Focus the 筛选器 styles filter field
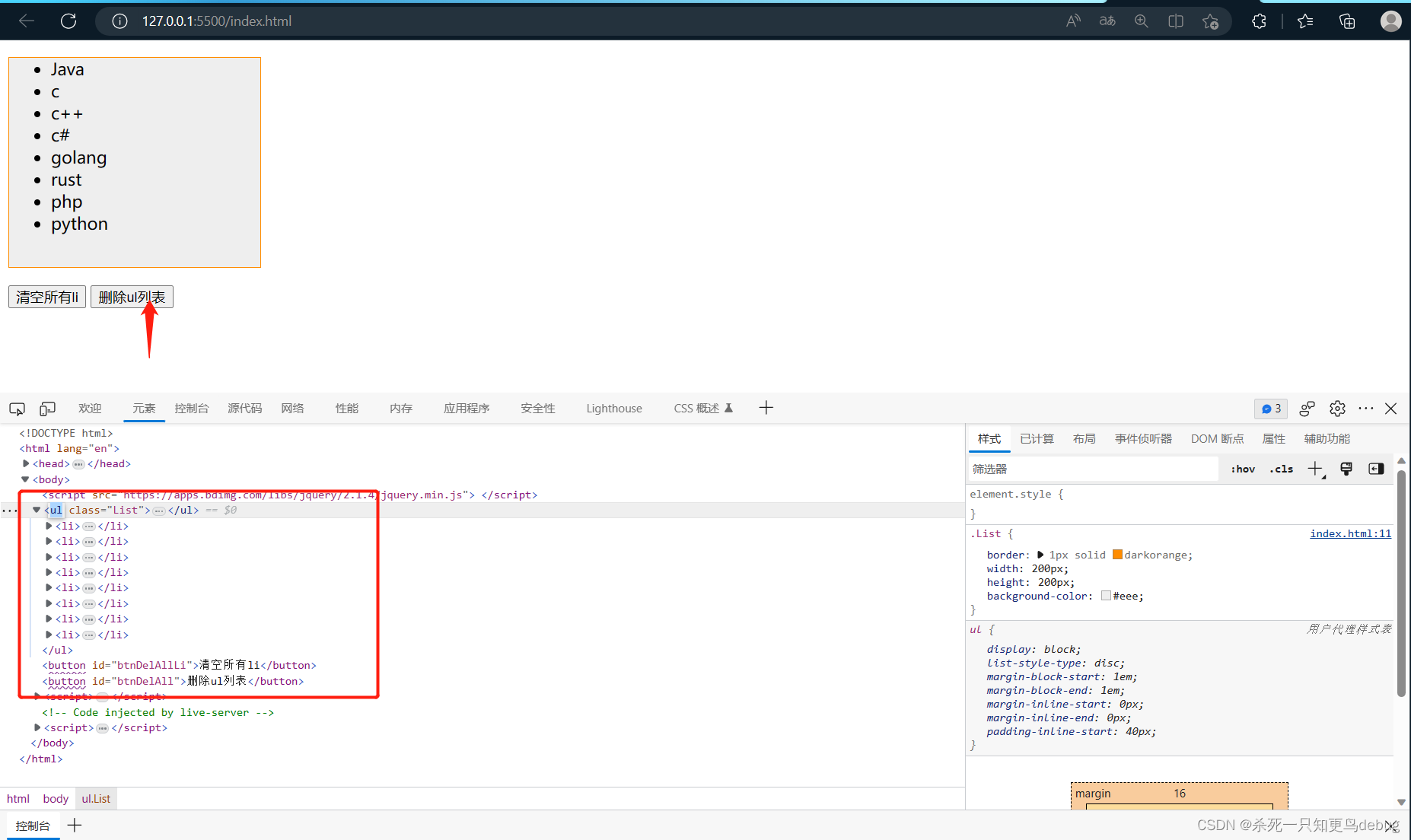 click(1094, 469)
